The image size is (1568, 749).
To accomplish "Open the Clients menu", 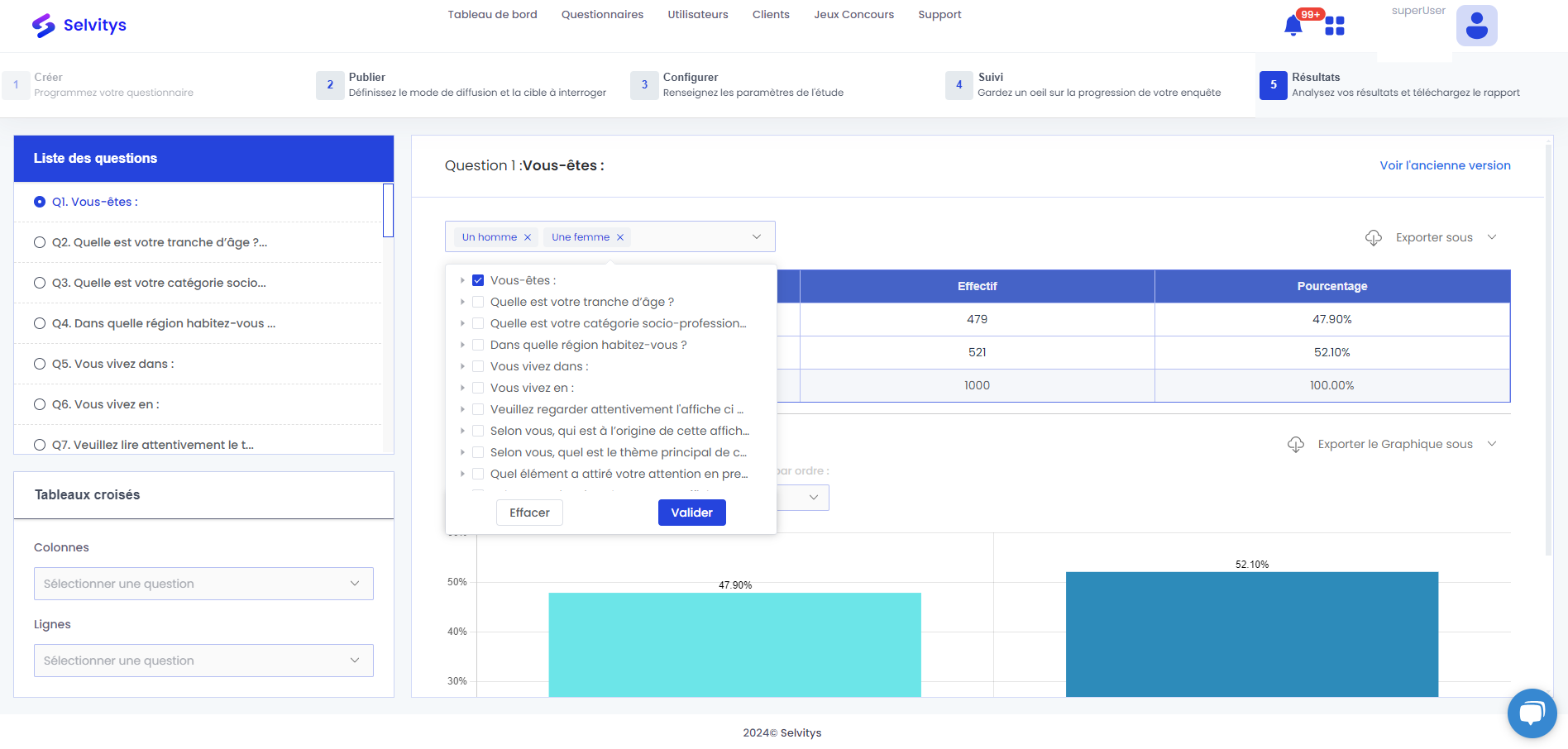I will tap(771, 14).
